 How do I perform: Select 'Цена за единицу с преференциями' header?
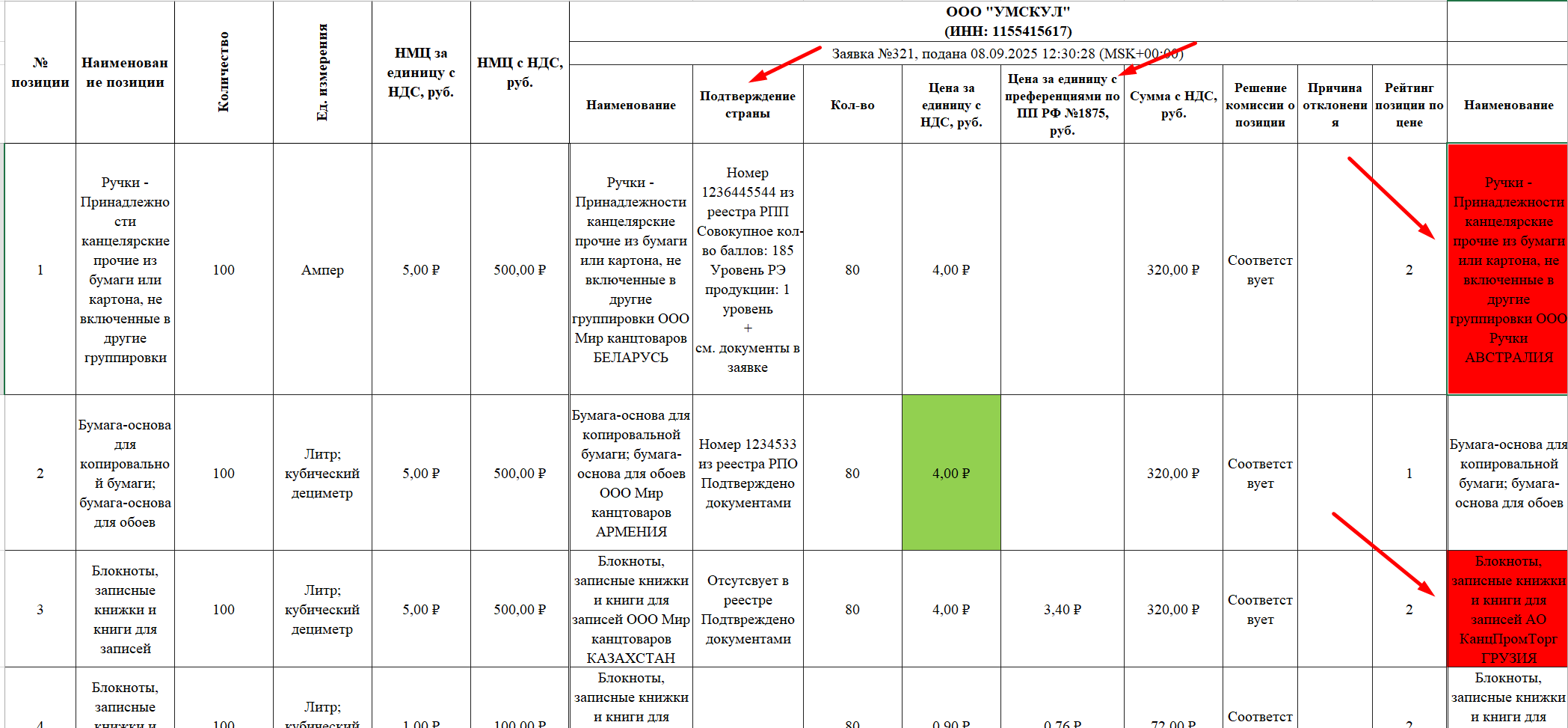coord(1062,104)
